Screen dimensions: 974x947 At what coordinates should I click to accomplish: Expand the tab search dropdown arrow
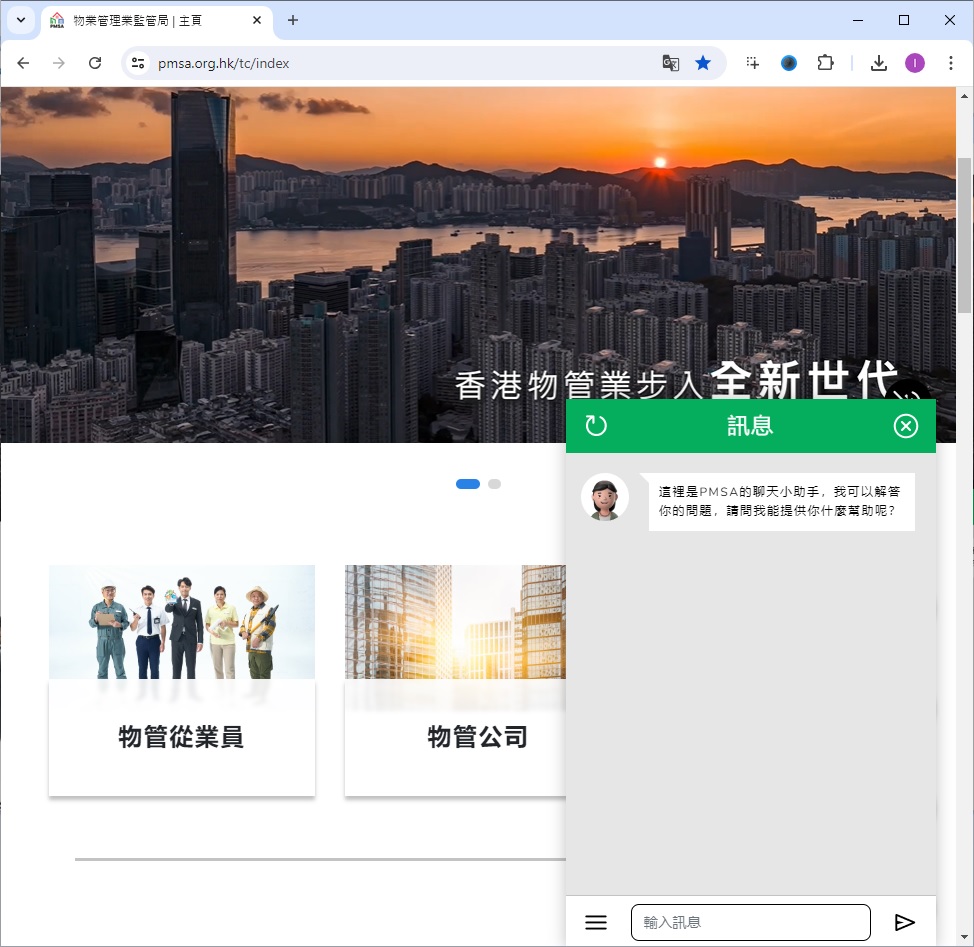click(20, 20)
